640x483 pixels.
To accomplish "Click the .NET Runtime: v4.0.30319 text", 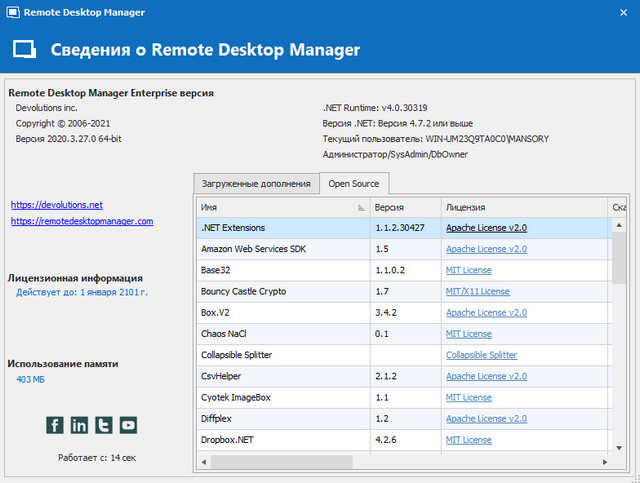I will 375,108.
